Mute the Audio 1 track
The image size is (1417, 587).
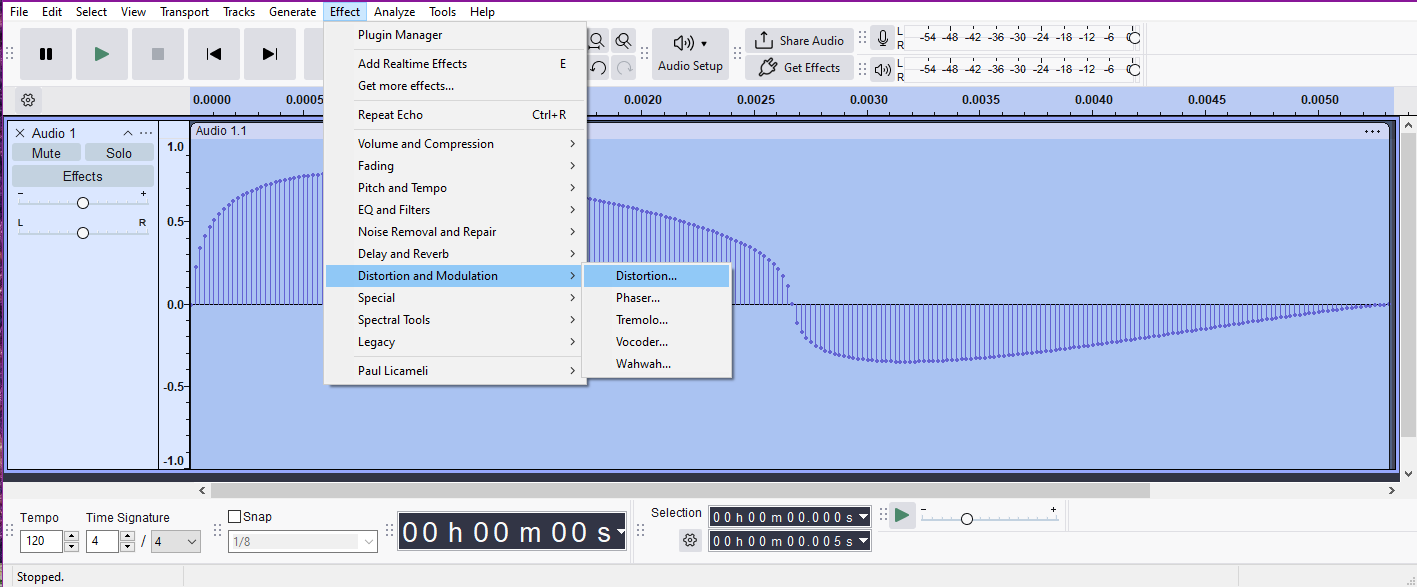point(46,153)
